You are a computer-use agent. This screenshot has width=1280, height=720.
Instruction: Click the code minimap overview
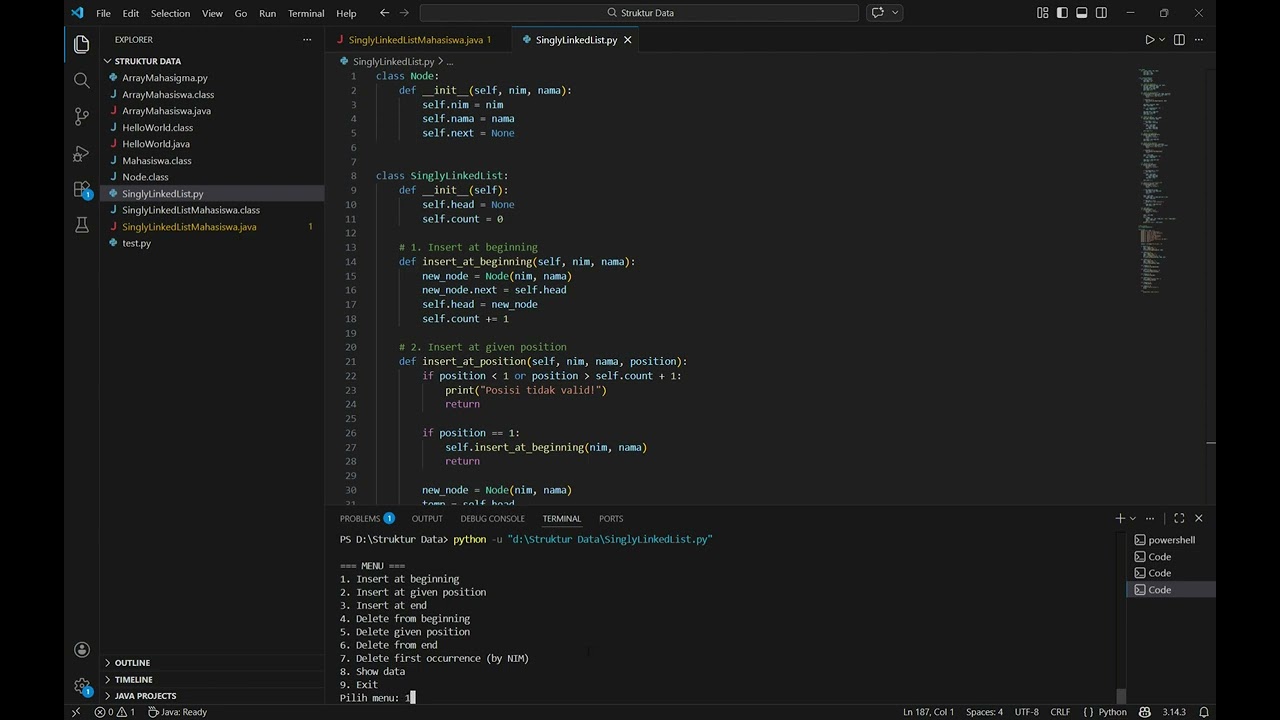pyautogui.click(x=1157, y=180)
